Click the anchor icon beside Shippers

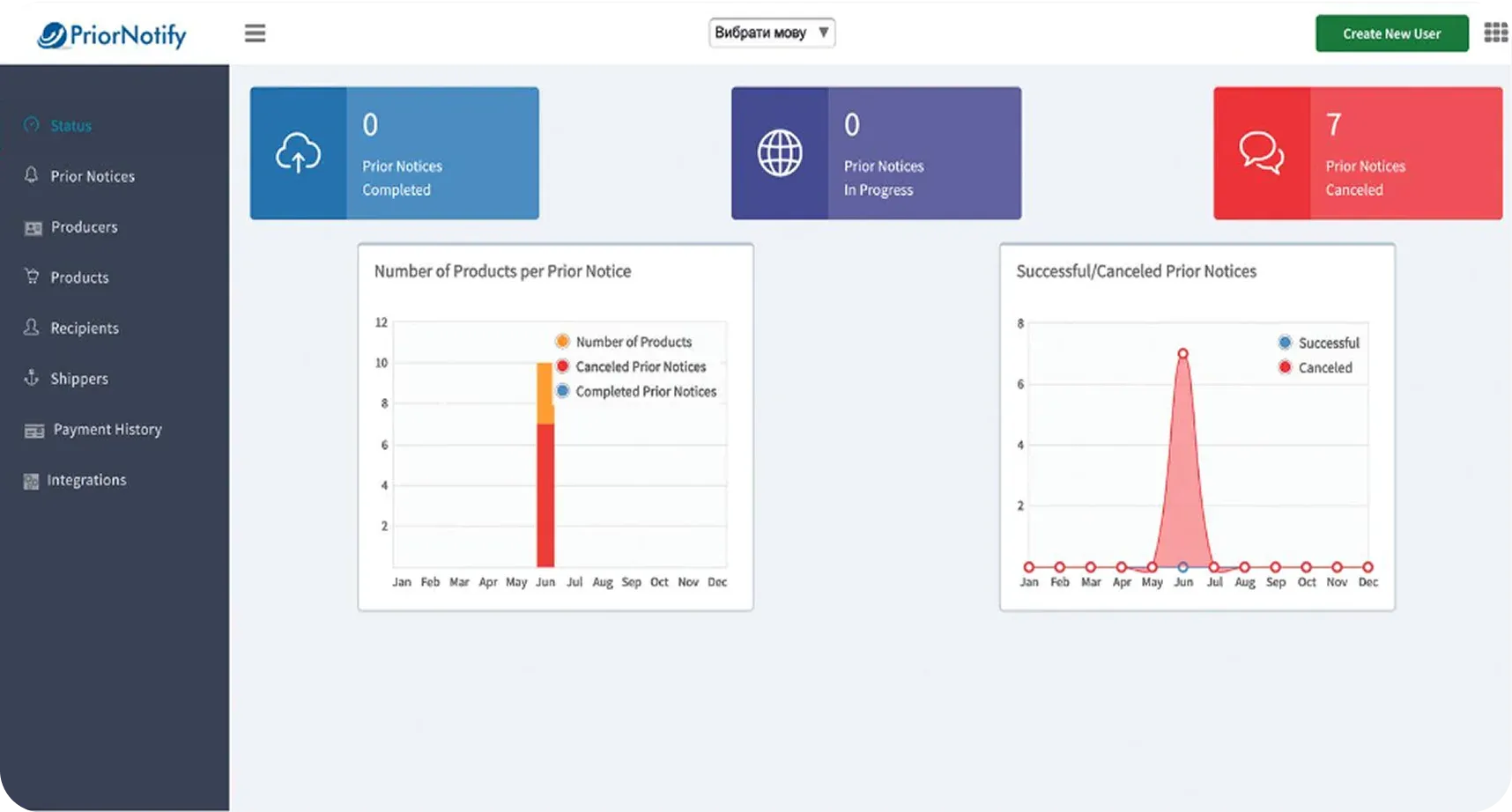[x=32, y=378]
